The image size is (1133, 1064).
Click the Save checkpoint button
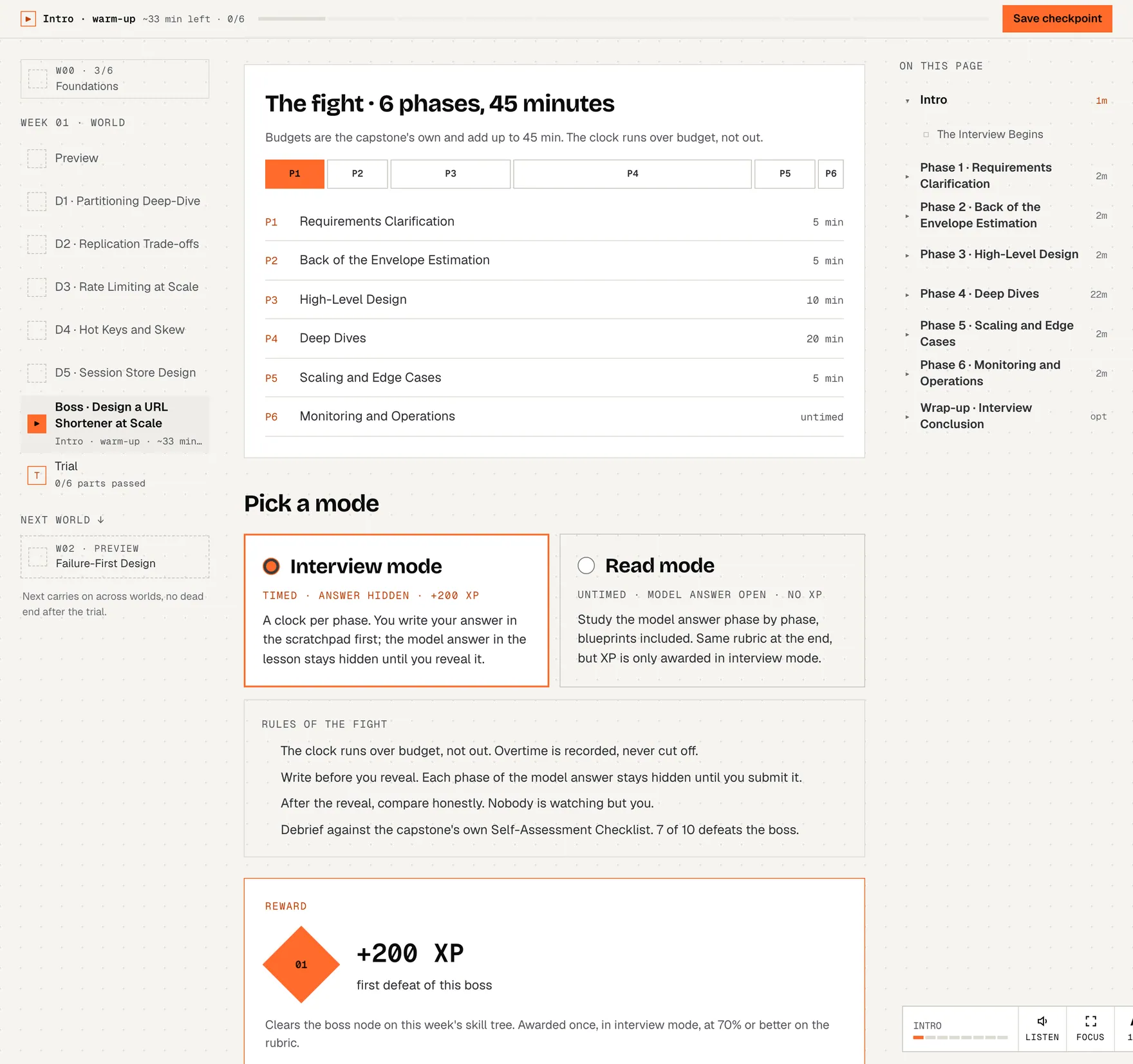(1057, 19)
